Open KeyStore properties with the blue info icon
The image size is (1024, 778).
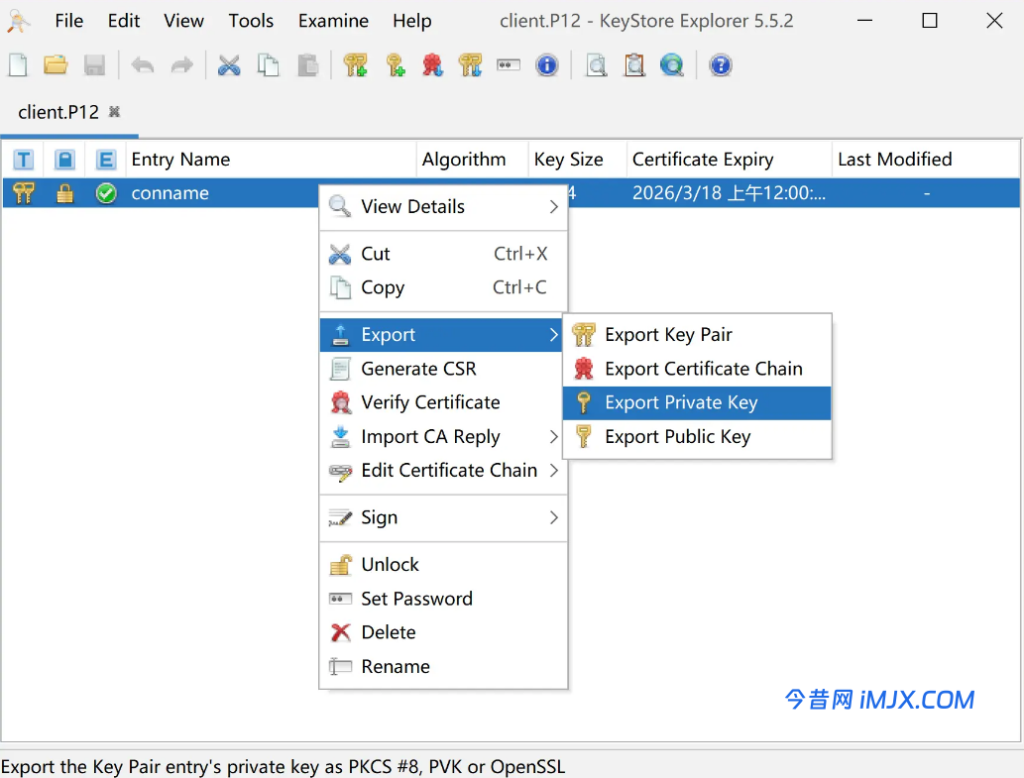click(547, 65)
